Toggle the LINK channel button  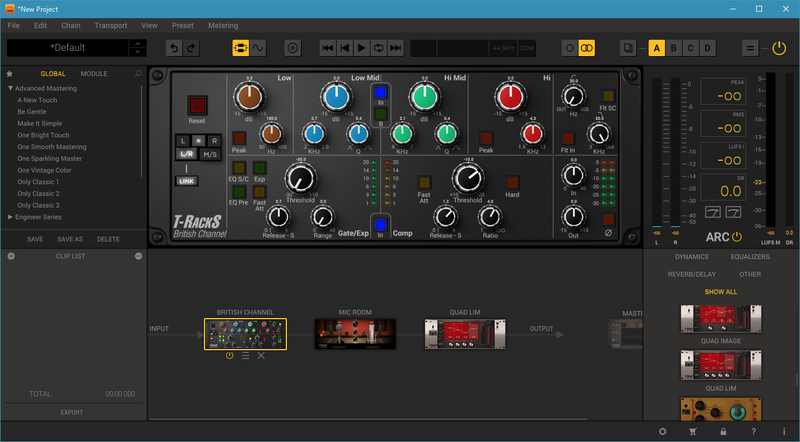click(186, 181)
